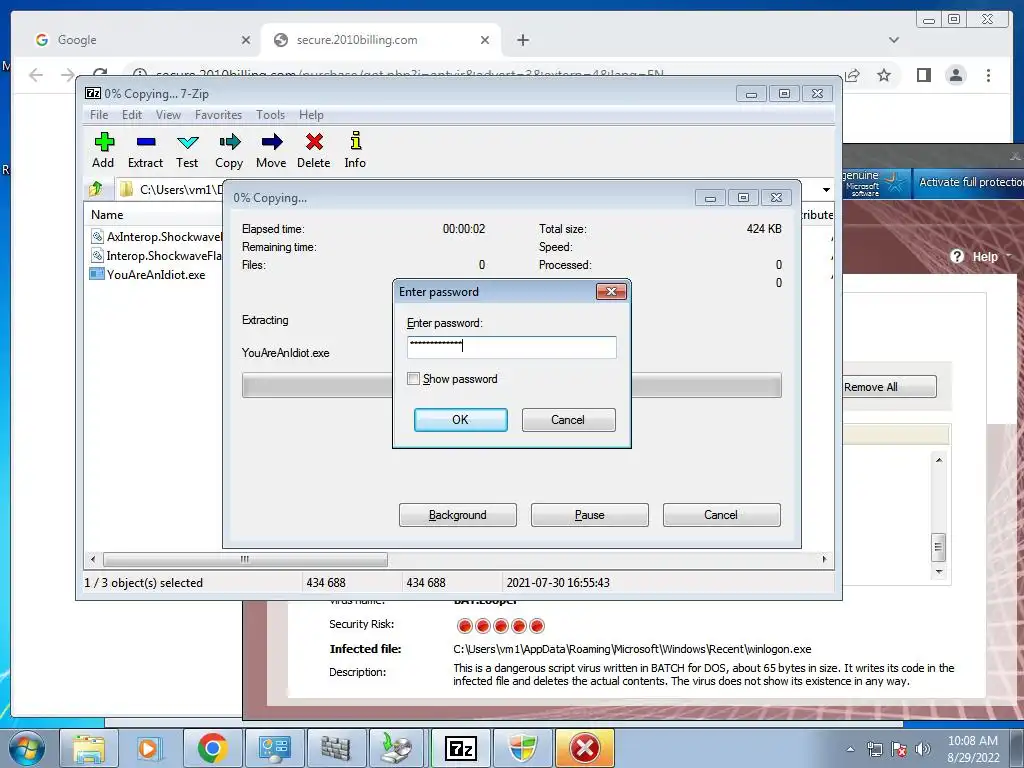Open the 7-Zip File menu
Image resolution: width=1024 pixels, height=768 pixels.
[x=99, y=115]
